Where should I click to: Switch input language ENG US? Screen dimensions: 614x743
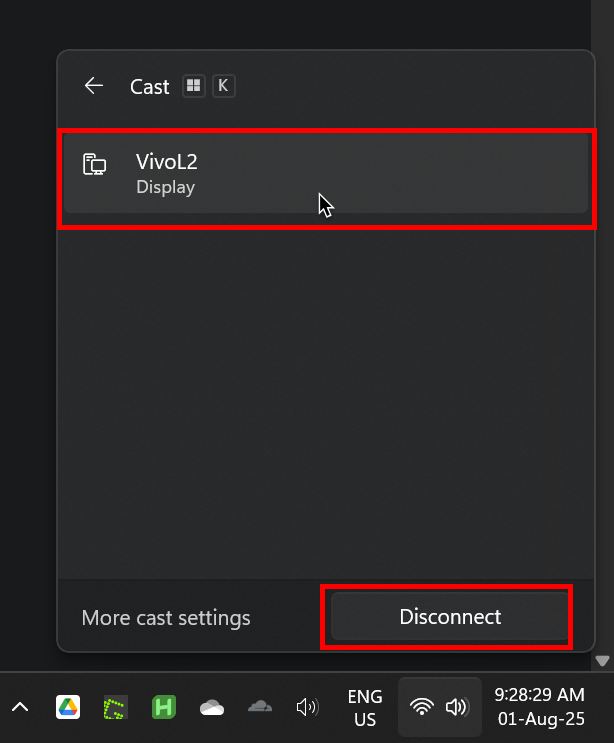[x=365, y=707]
